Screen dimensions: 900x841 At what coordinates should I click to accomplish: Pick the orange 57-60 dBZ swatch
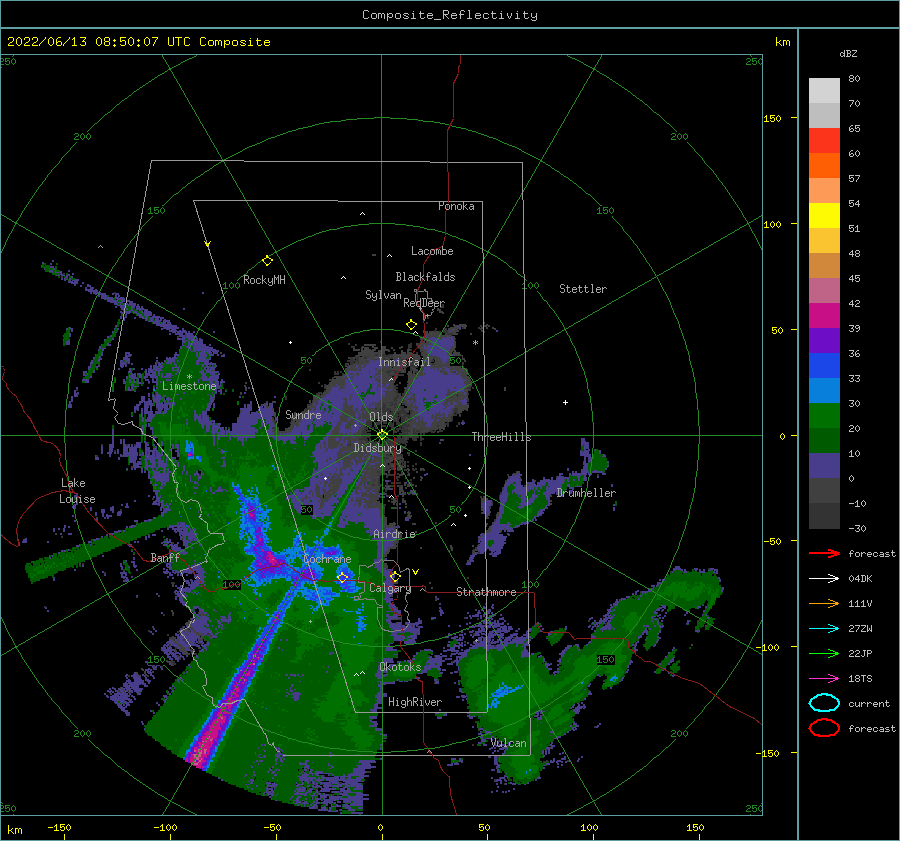click(824, 165)
